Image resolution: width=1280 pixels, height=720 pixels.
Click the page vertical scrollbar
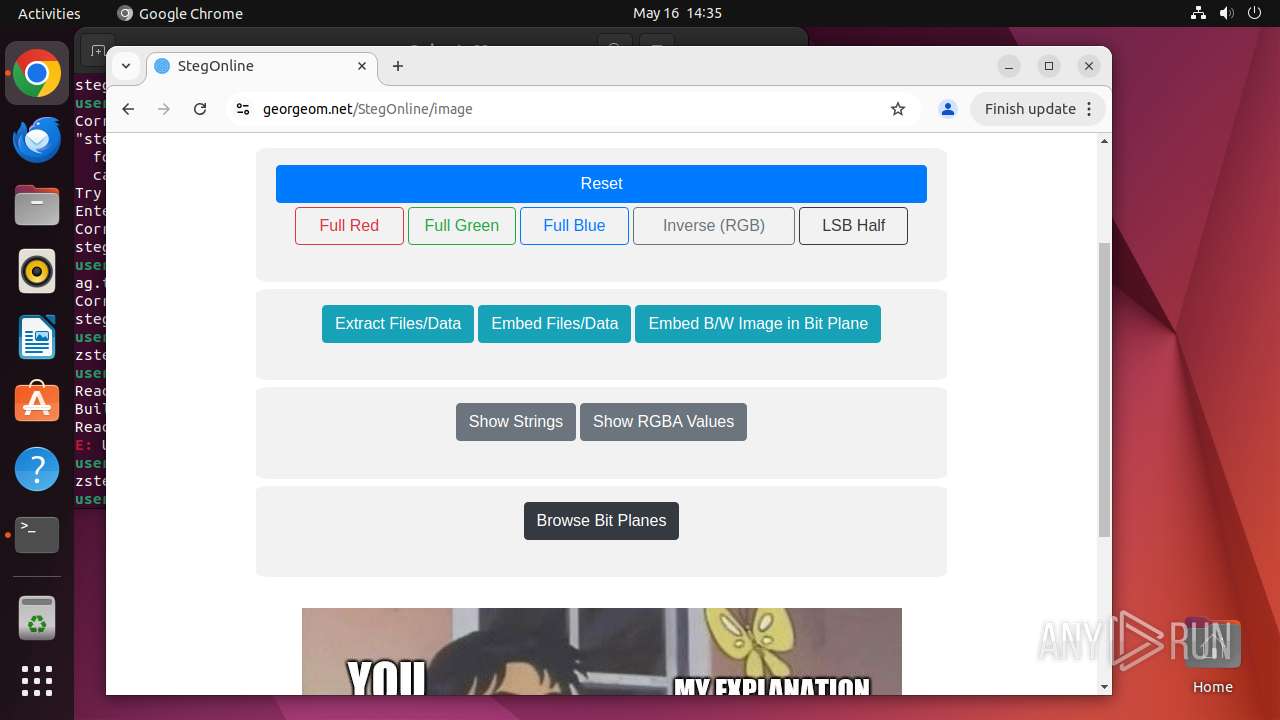(x=1104, y=389)
